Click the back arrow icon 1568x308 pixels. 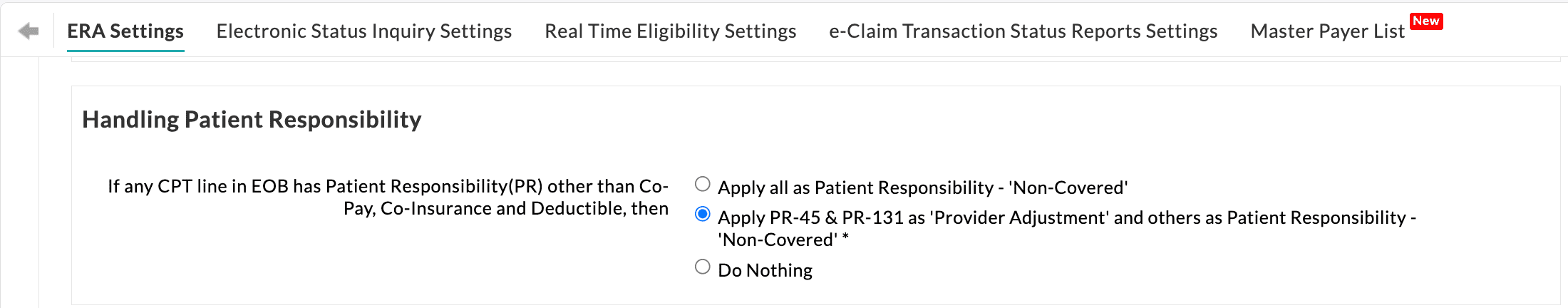[29, 31]
